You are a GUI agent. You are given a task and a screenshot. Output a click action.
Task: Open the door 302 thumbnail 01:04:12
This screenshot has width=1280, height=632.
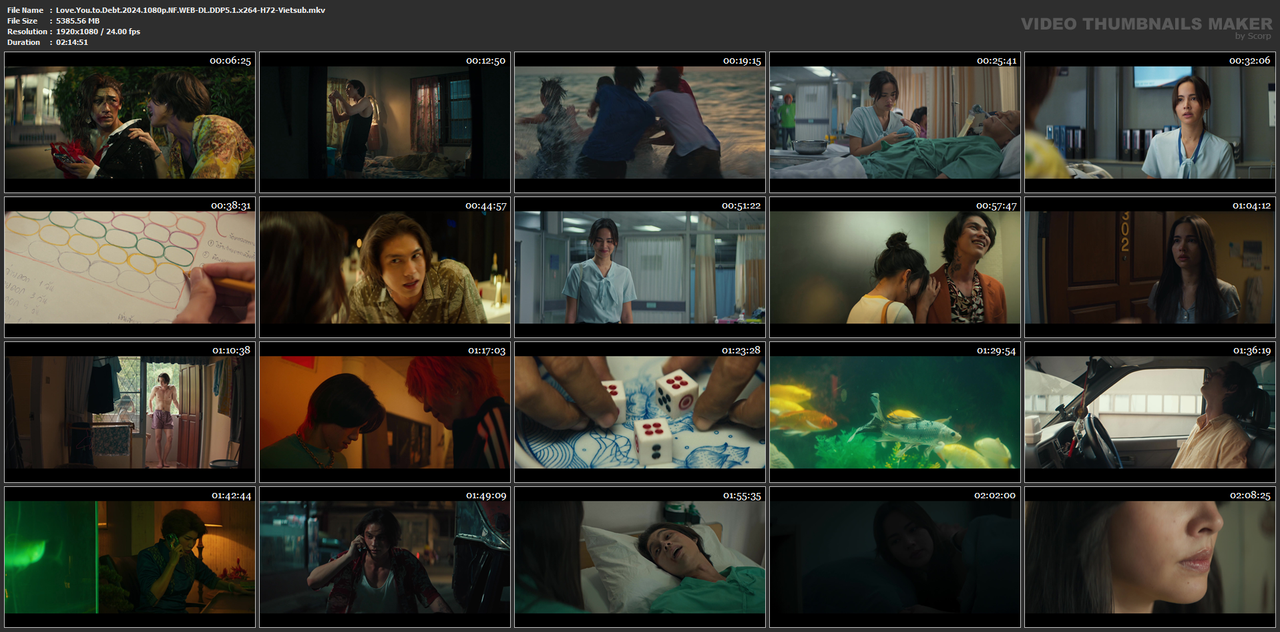point(1150,267)
